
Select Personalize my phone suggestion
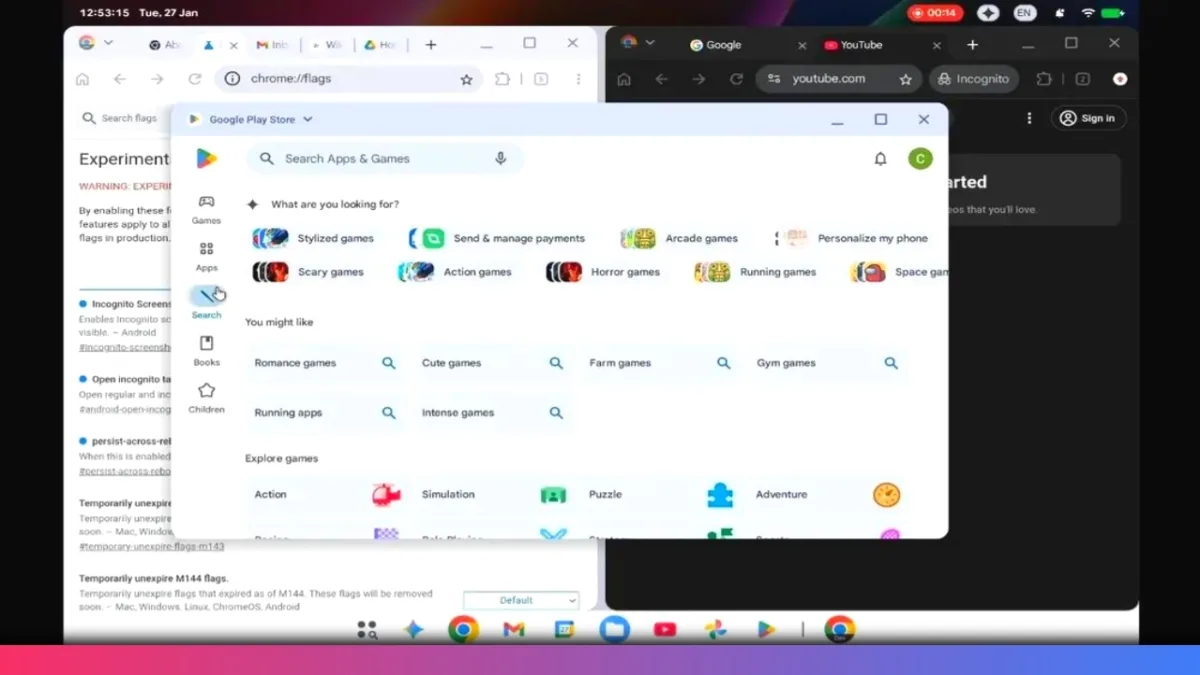pyautogui.click(x=852, y=238)
